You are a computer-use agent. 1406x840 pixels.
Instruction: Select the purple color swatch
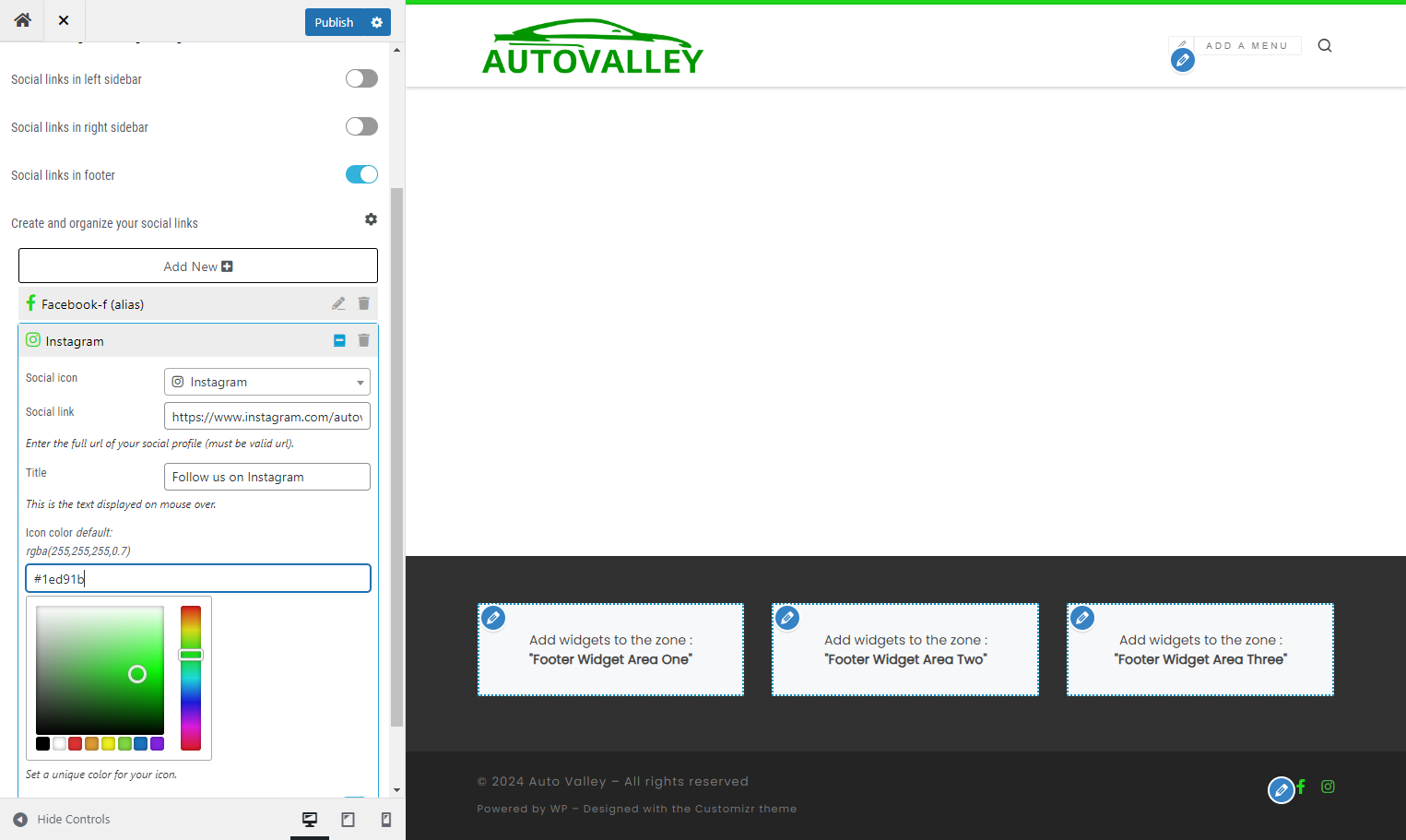(158, 743)
